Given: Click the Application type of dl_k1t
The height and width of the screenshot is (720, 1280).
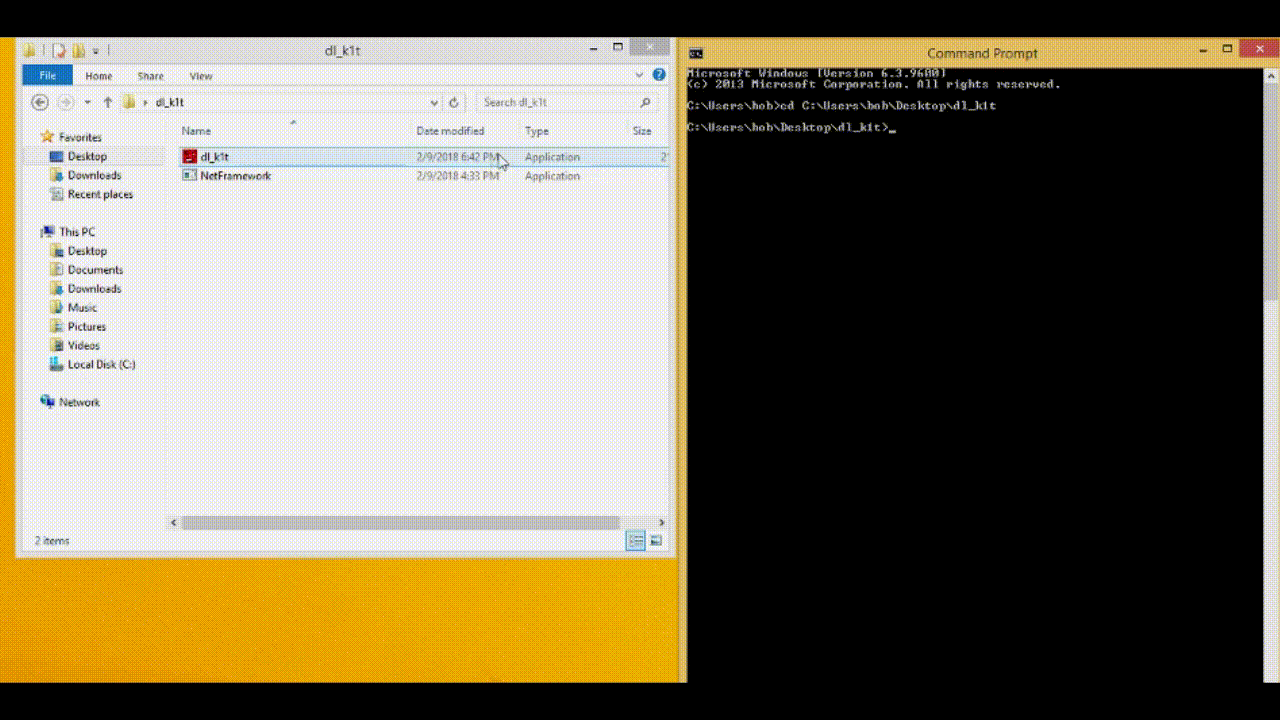Looking at the screenshot, I should (552, 157).
